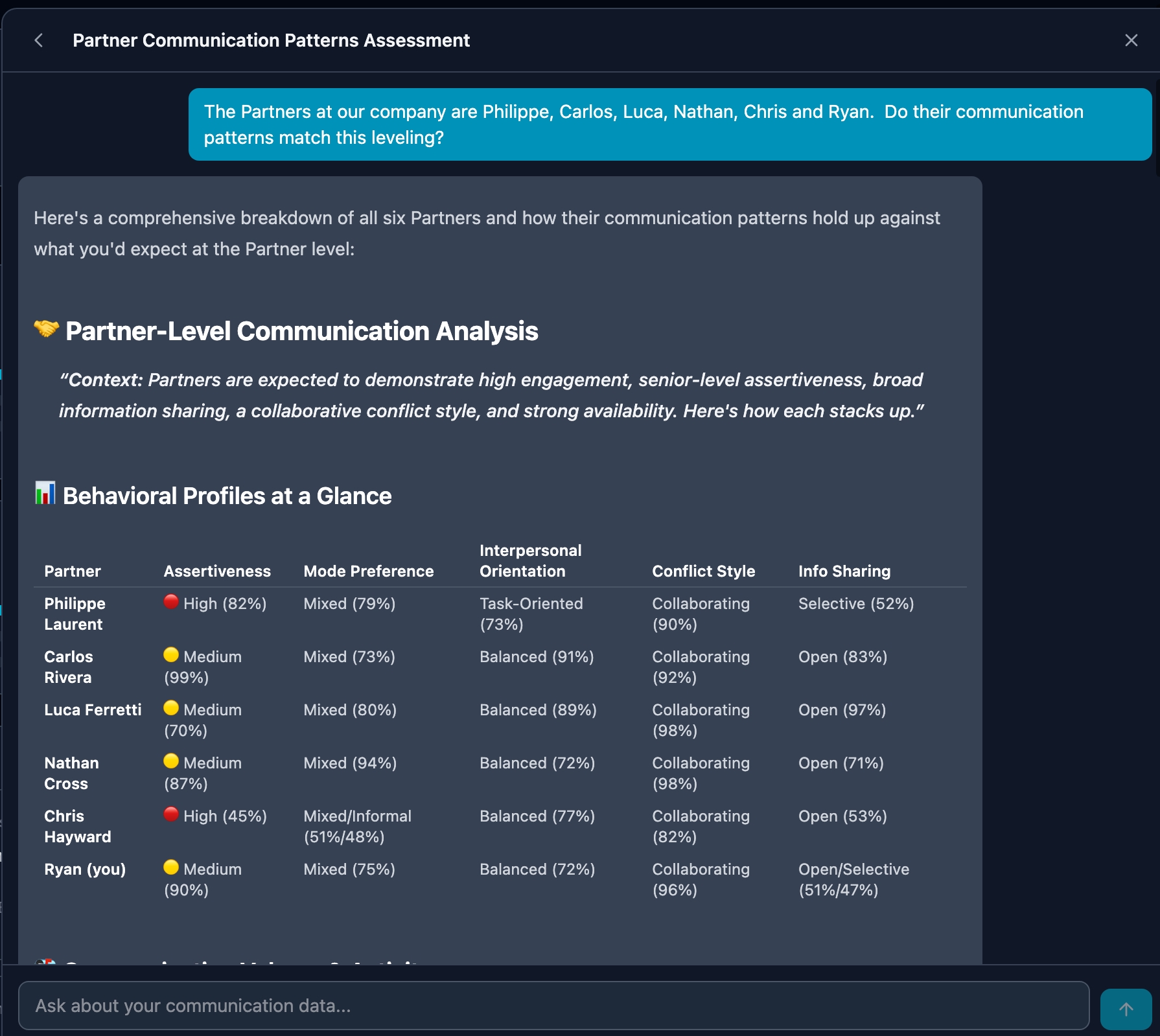Click the yellow dot in Ryan's assertiveness cell
The width and height of the screenshot is (1160, 1036).
pos(171,868)
